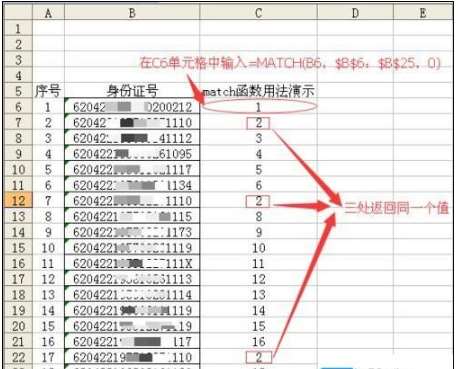The image size is (458, 369).
Task: Click column A header
Action: click(48, 13)
